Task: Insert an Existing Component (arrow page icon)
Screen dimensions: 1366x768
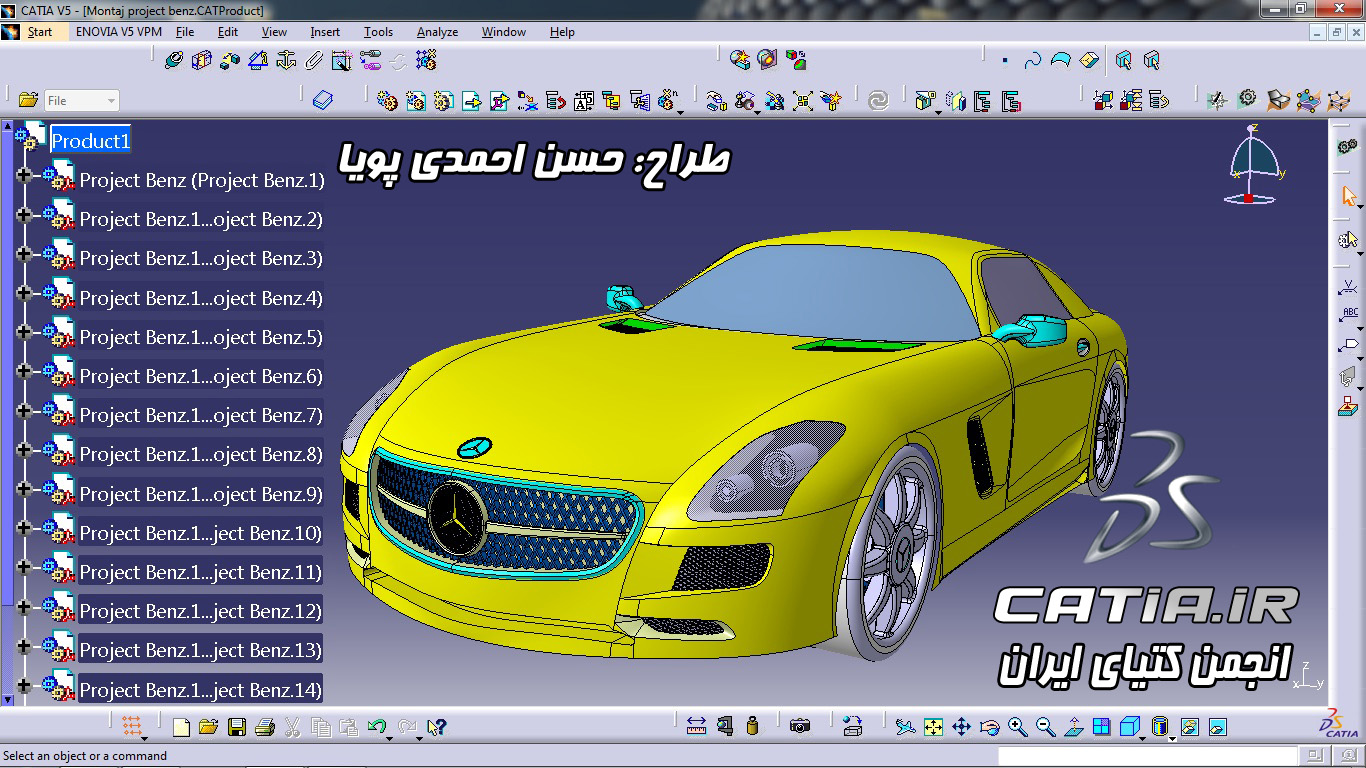Action: 471,100
